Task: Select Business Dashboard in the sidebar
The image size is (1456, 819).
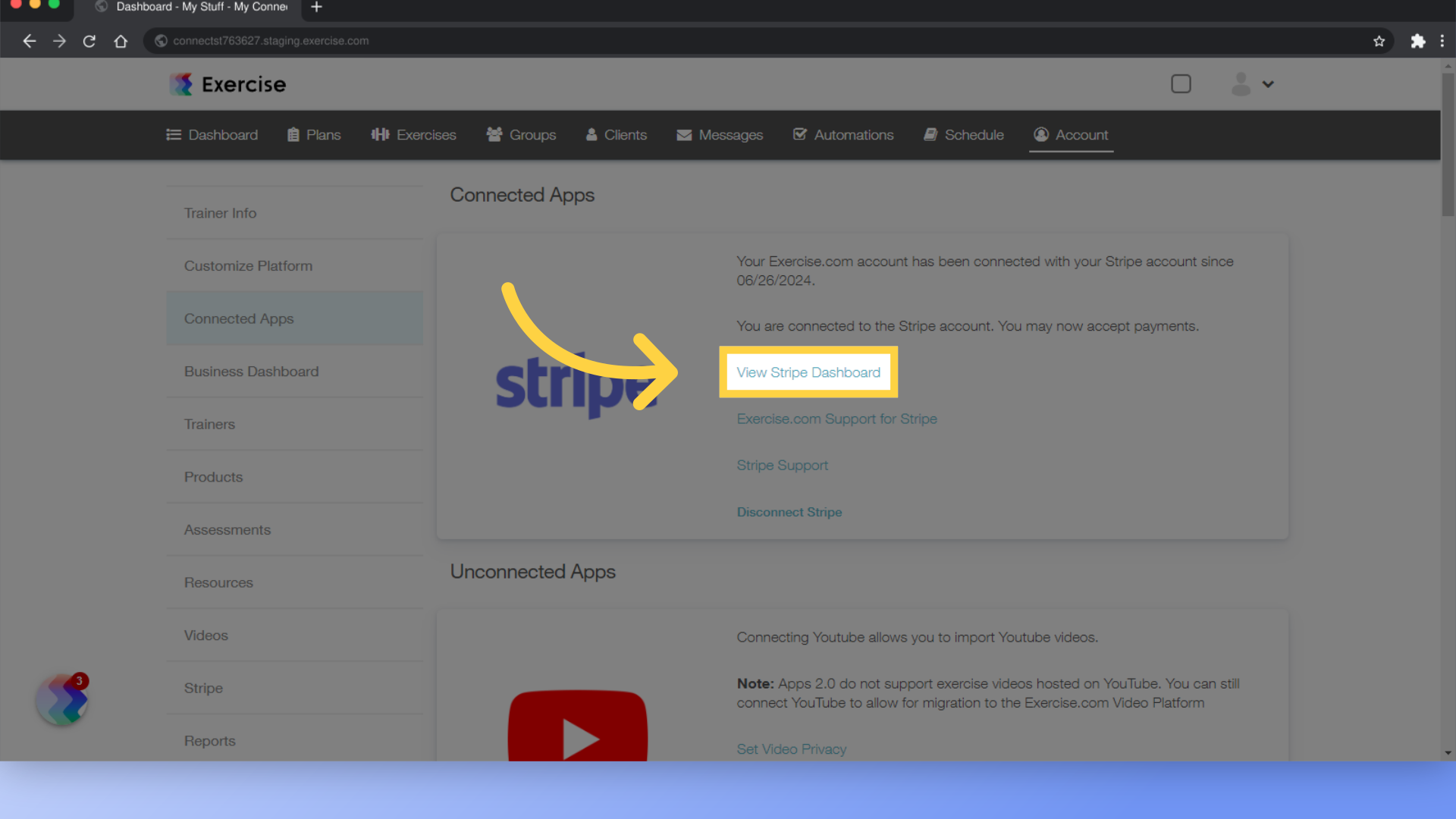Action: tap(295, 372)
